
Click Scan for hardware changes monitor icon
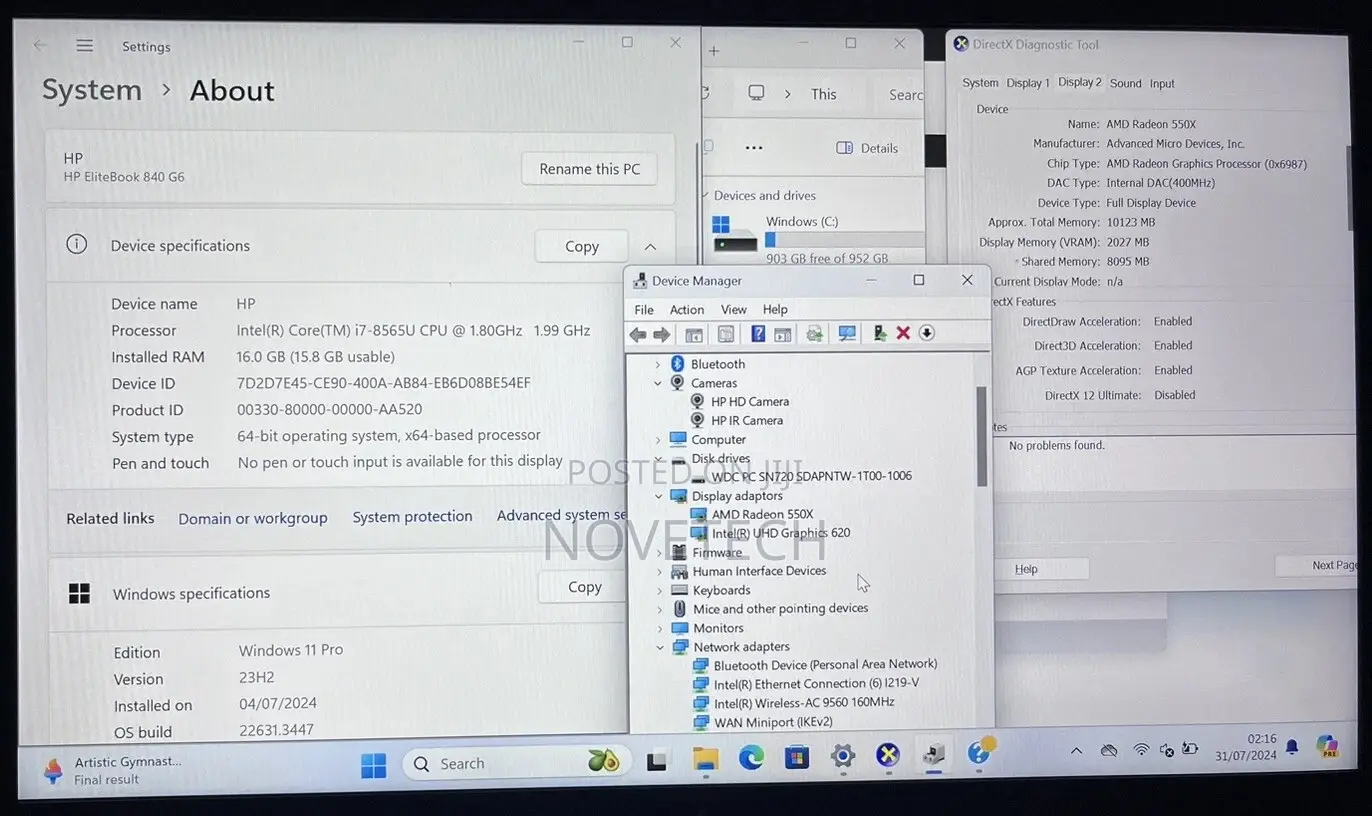[x=847, y=334]
